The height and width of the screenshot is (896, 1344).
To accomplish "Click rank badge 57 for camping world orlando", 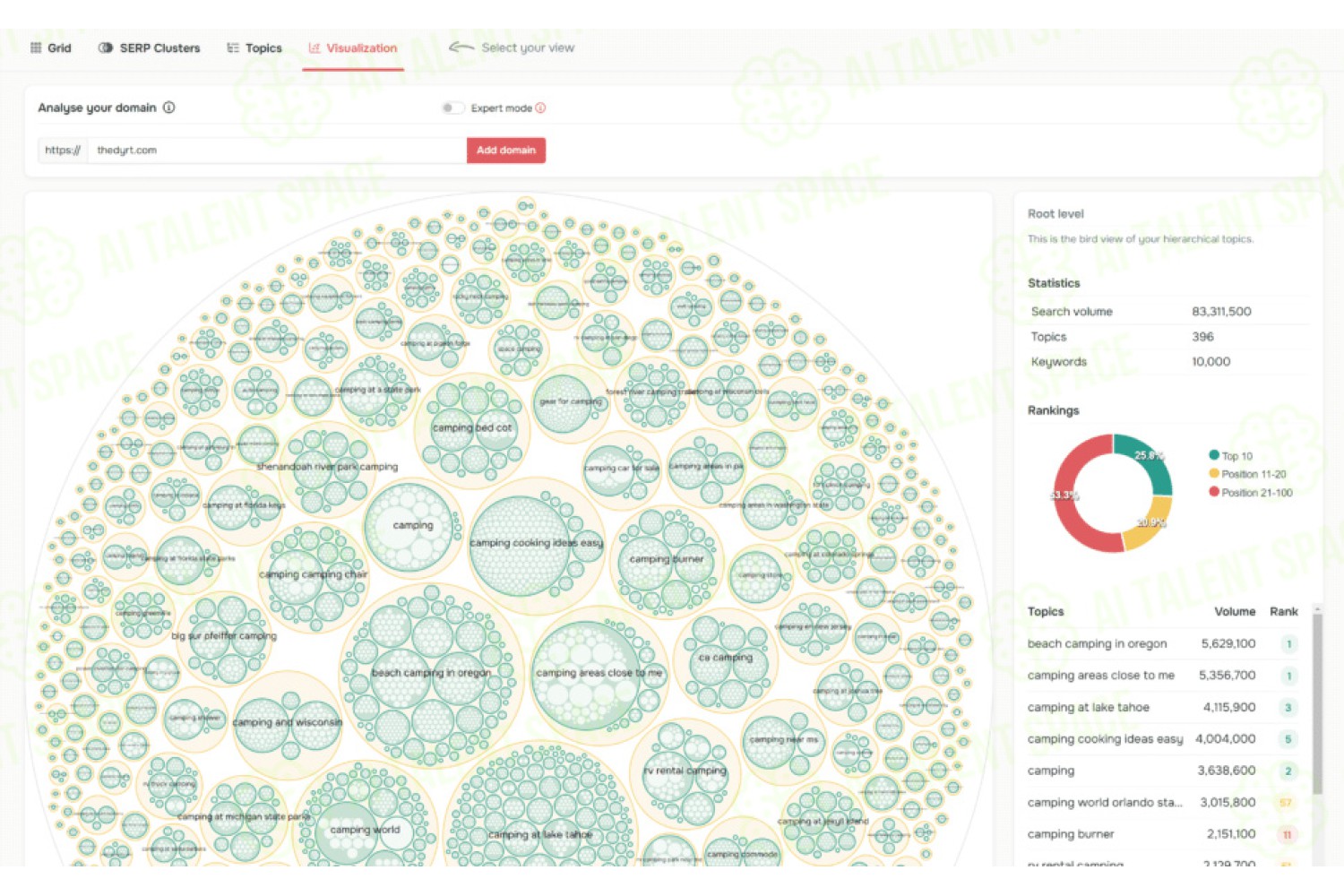I will point(1287,803).
